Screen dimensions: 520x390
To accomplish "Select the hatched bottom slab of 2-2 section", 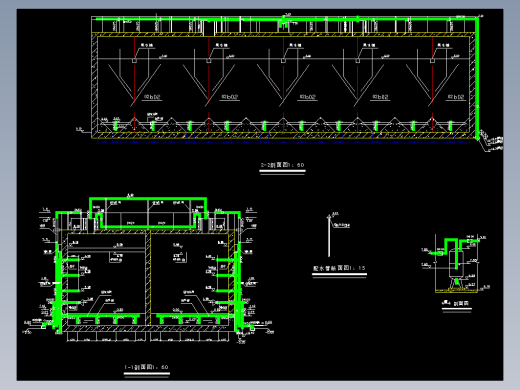I will 281,135.
